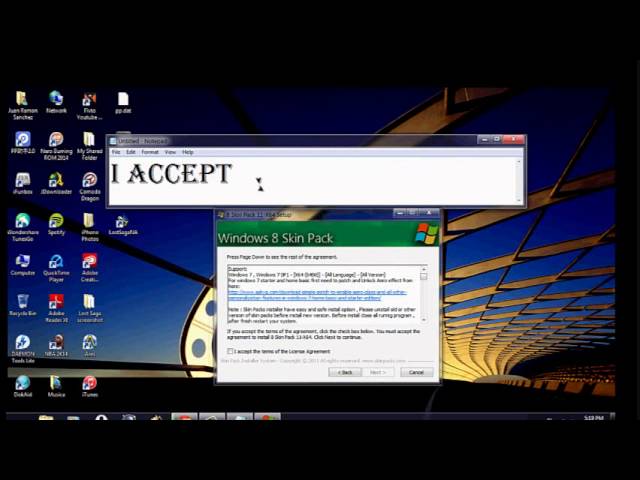Click the taskbar clock
Screen dimensions: 640x480
(593, 418)
